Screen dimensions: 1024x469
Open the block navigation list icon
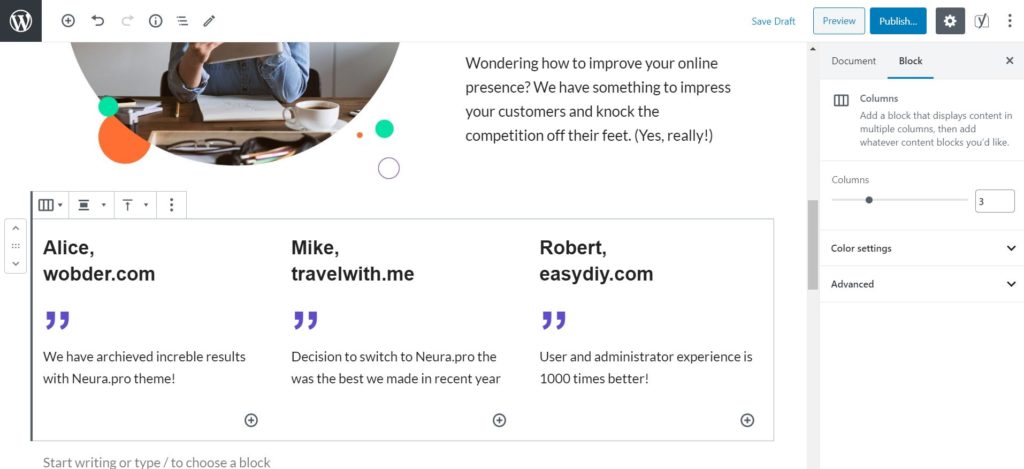182,21
